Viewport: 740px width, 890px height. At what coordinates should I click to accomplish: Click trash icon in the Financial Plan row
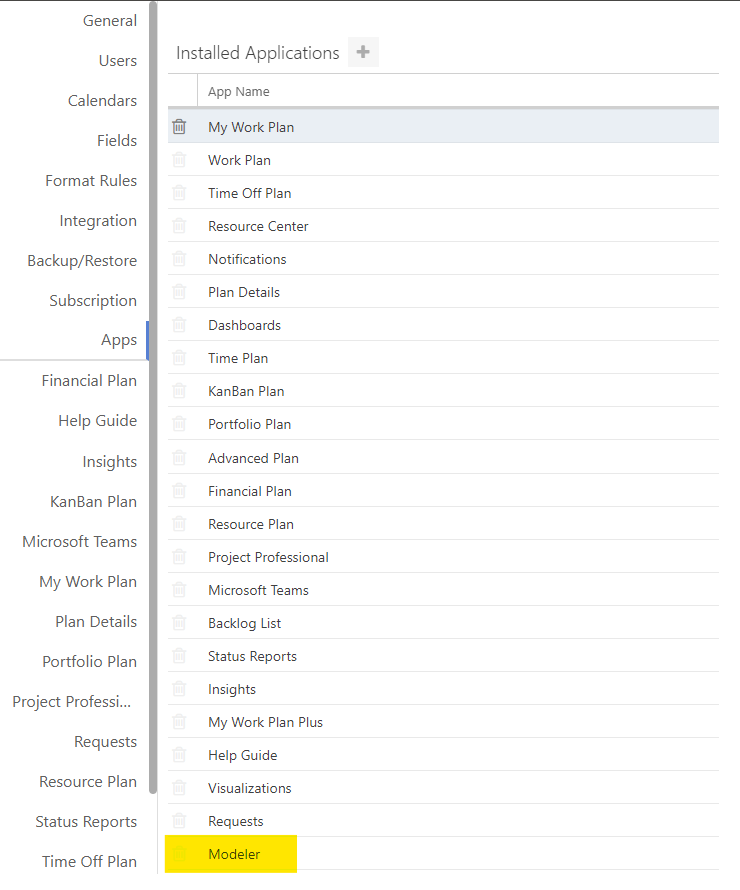click(x=179, y=490)
